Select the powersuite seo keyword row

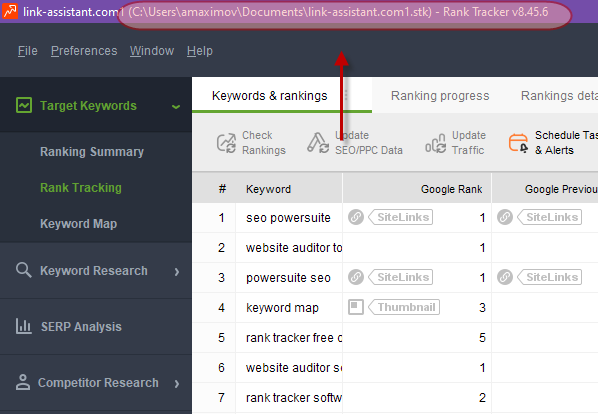pyautogui.click(x=395, y=278)
